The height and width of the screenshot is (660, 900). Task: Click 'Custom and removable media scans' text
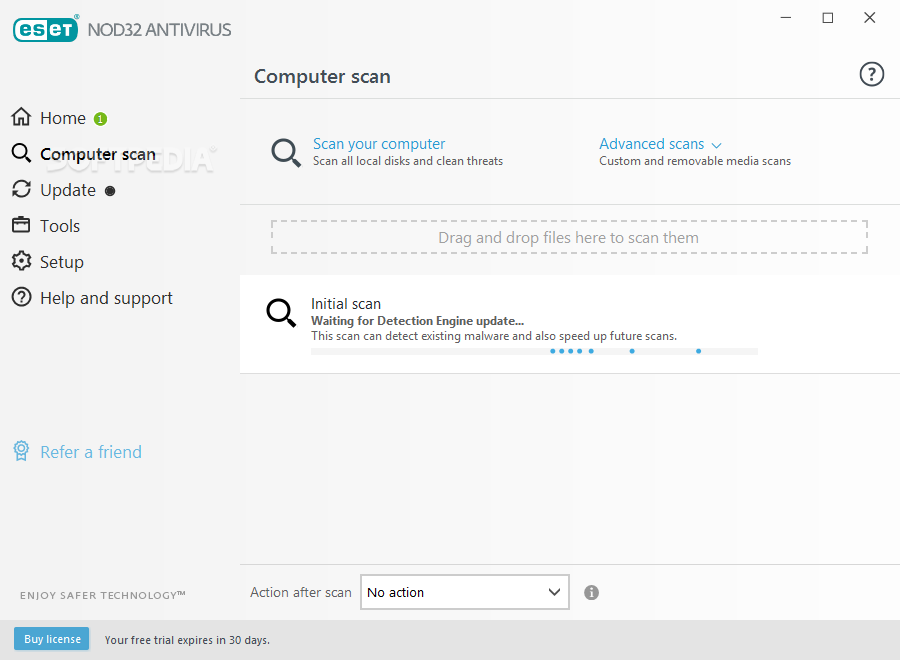point(695,161)
